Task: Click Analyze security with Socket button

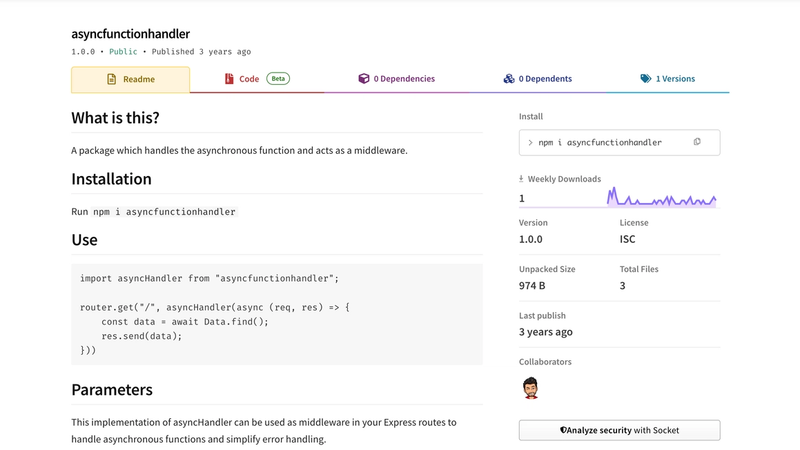Action: point(619,430)
